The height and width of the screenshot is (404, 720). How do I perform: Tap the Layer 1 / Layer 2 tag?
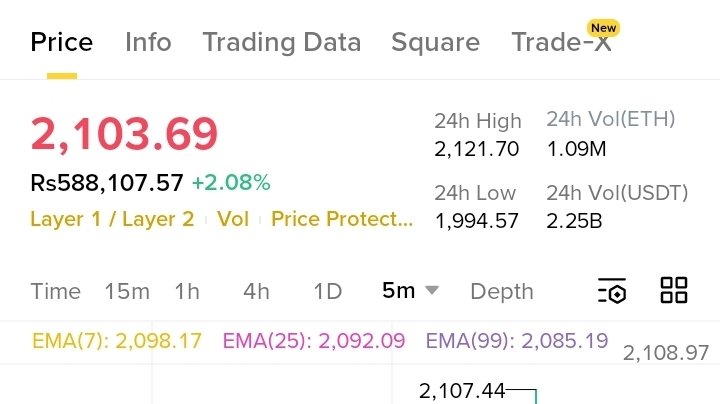(x=112, y=219)
